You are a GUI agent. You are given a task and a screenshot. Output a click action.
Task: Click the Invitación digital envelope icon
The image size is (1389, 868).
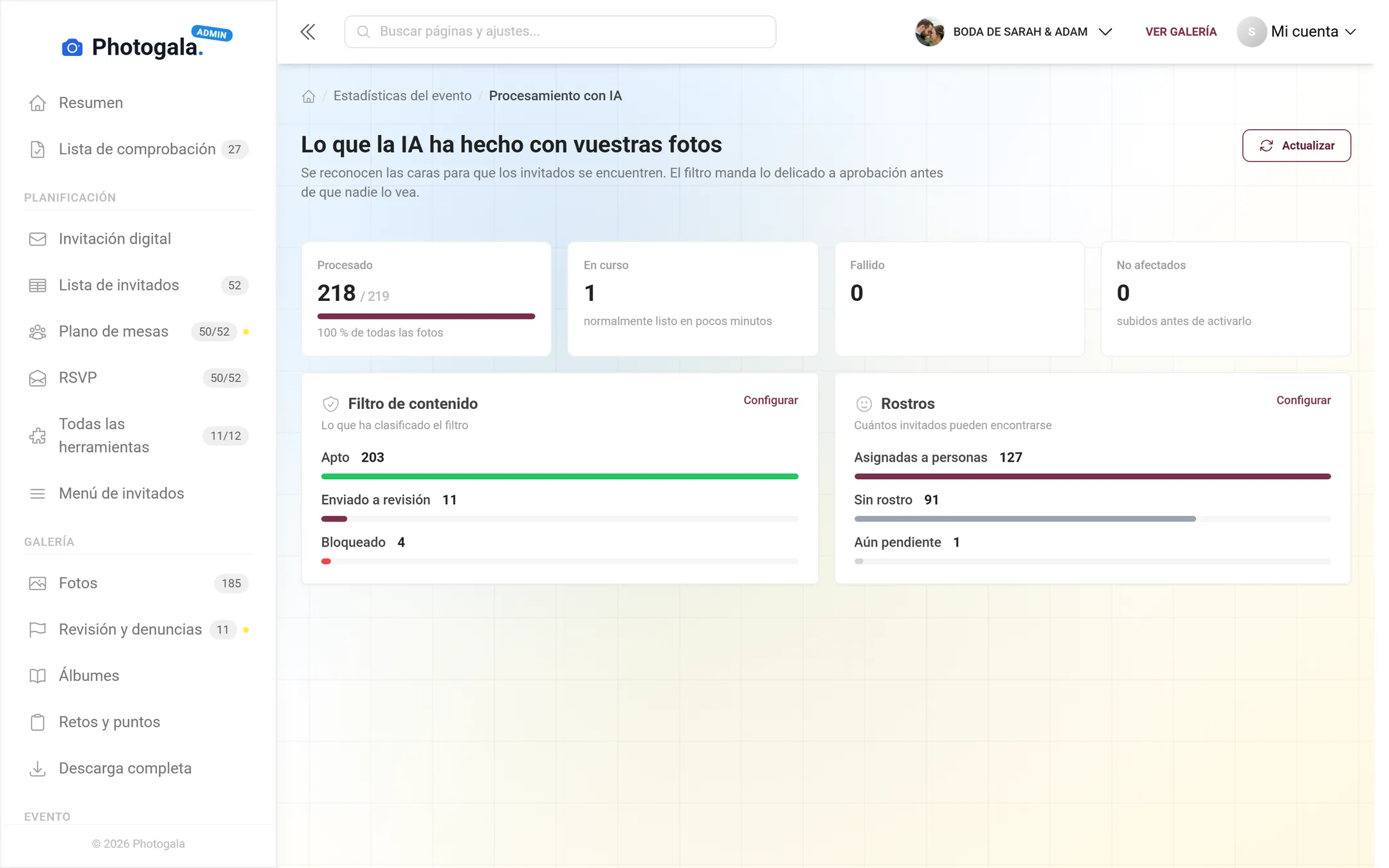click(x=37, y=239)
